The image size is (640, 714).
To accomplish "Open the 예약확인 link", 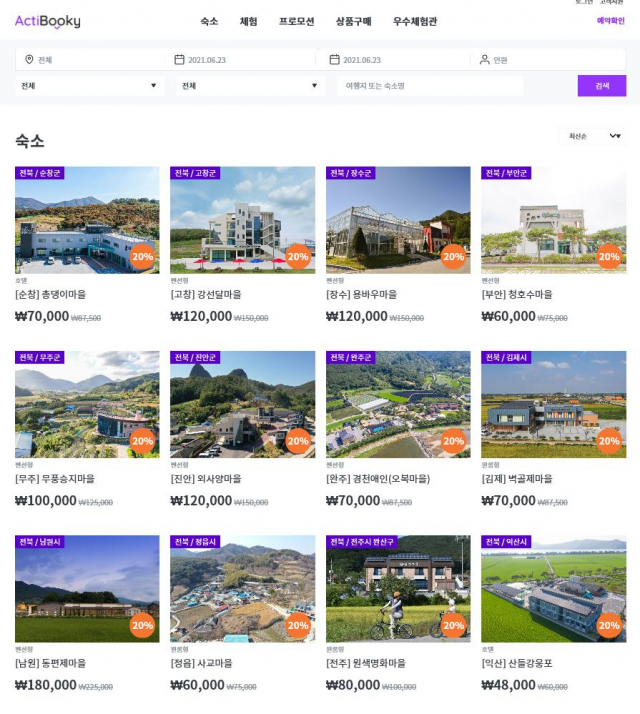I will click(610, 20).
